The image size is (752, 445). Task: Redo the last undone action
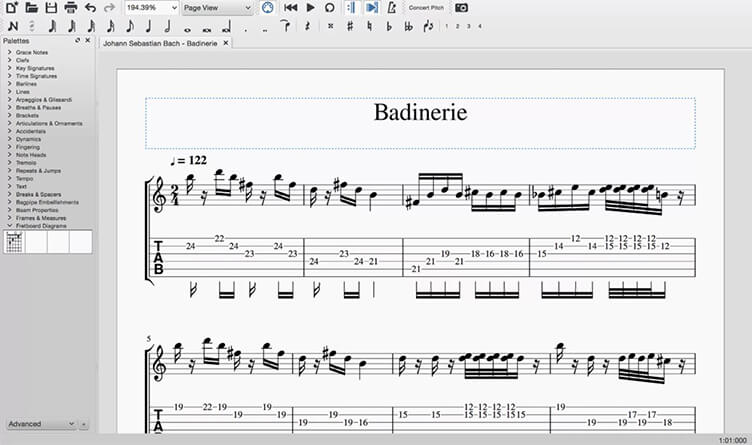tap(110, 8)
